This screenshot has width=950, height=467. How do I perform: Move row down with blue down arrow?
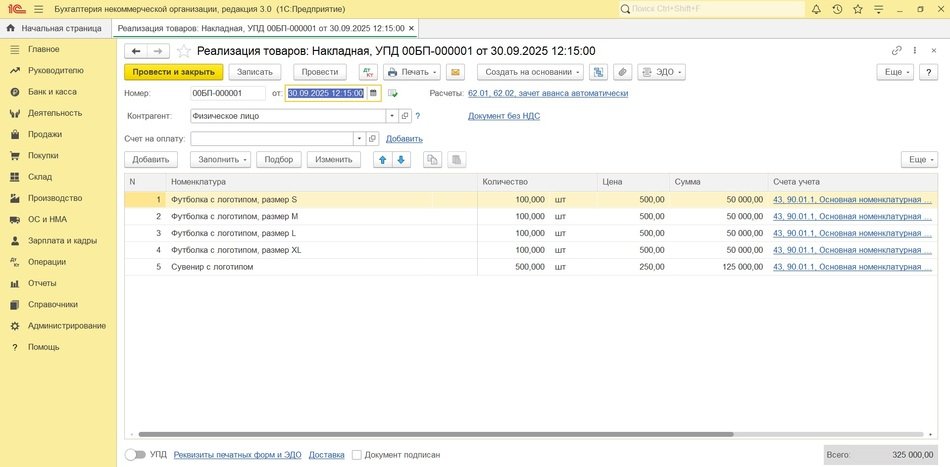pos(401,159)
